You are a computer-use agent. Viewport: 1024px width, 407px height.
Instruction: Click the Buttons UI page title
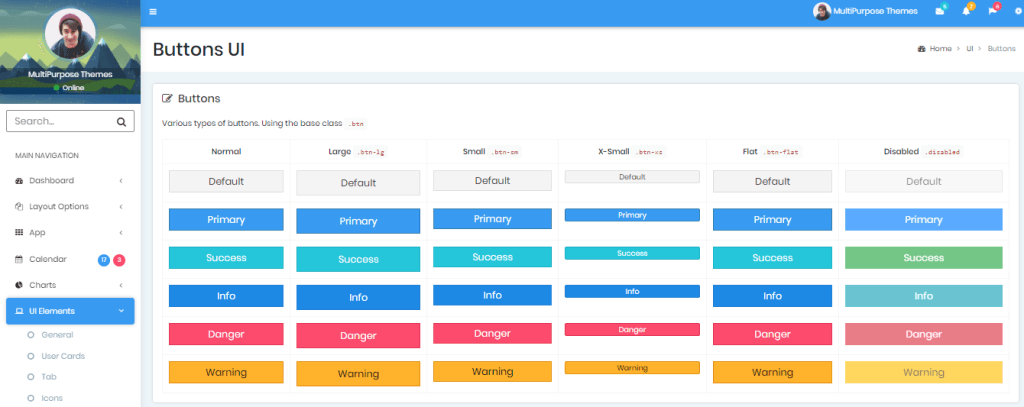click(x=199, y=50)
